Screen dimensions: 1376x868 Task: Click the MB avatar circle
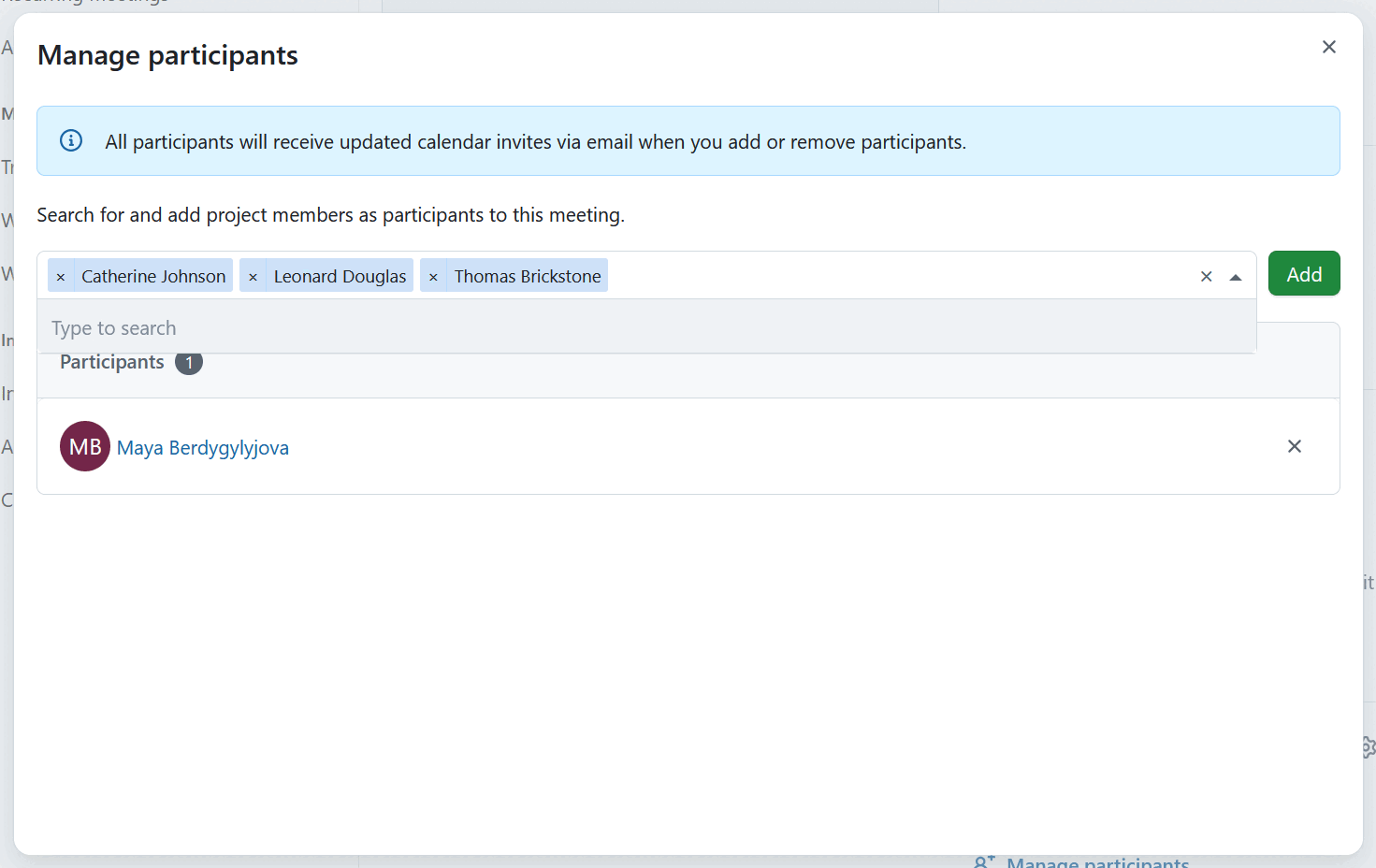point(85,446)
